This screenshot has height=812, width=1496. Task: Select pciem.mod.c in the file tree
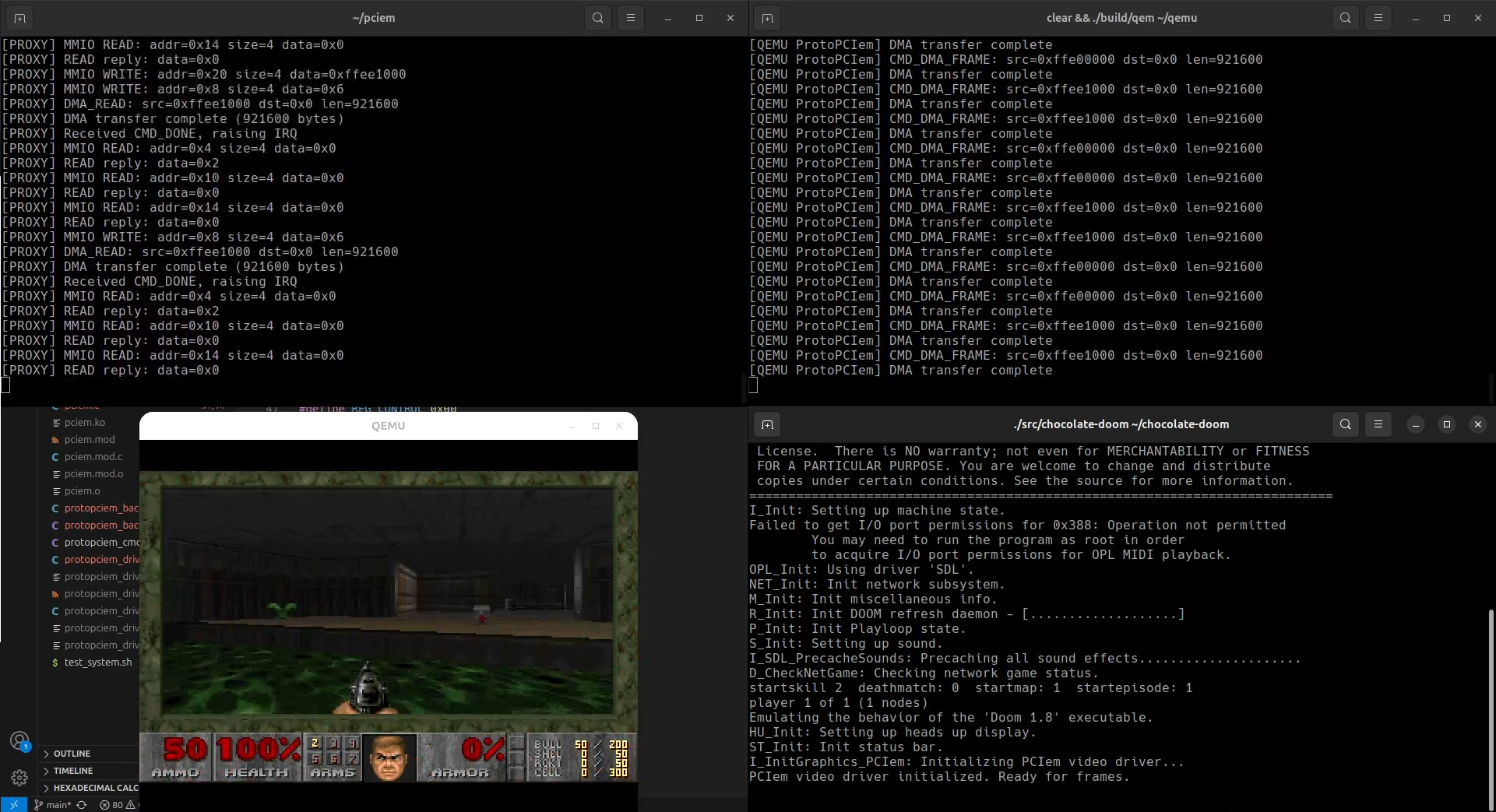coord(93,457)
